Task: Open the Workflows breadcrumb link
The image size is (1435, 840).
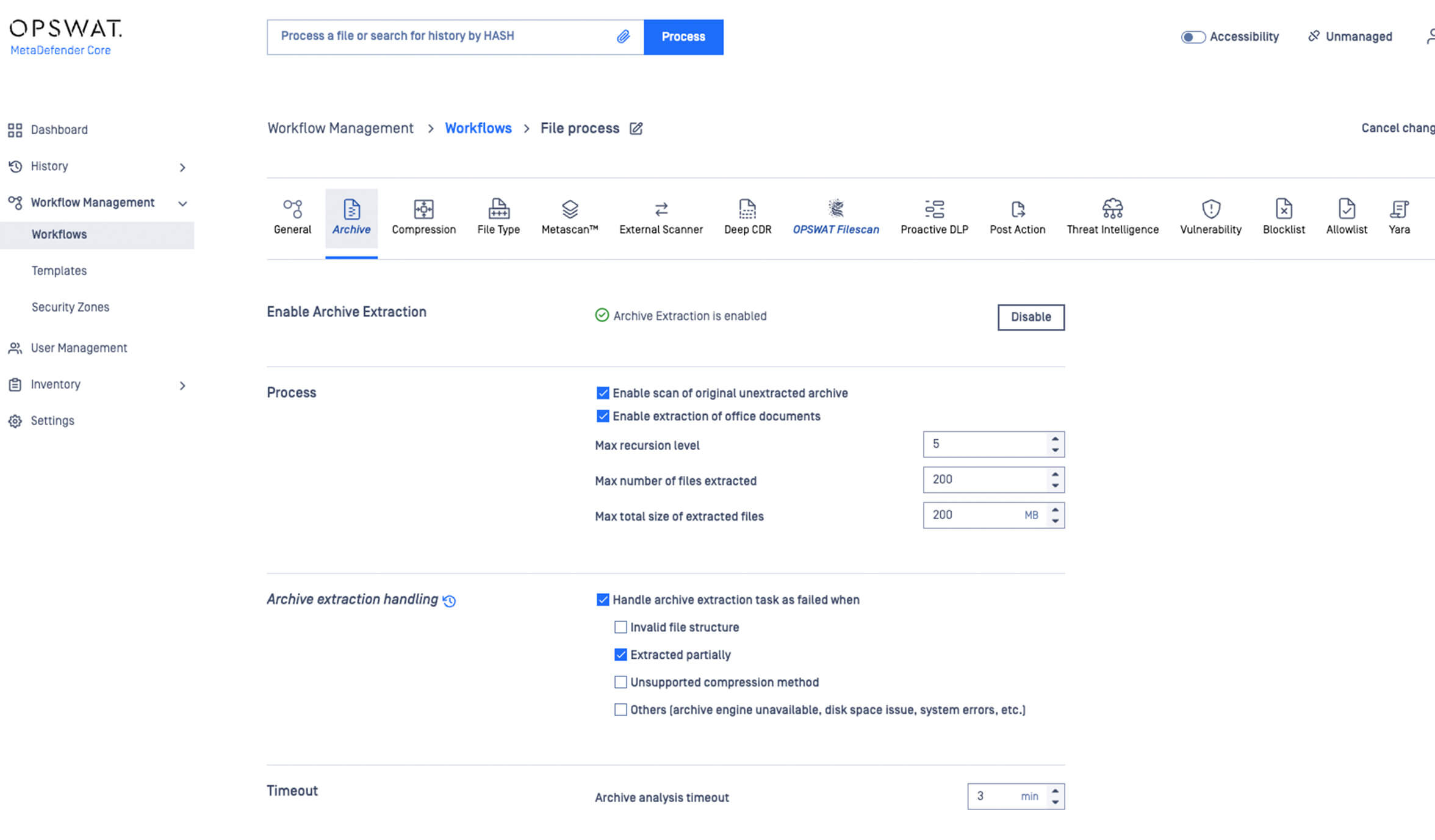Action: pos(478,128)
